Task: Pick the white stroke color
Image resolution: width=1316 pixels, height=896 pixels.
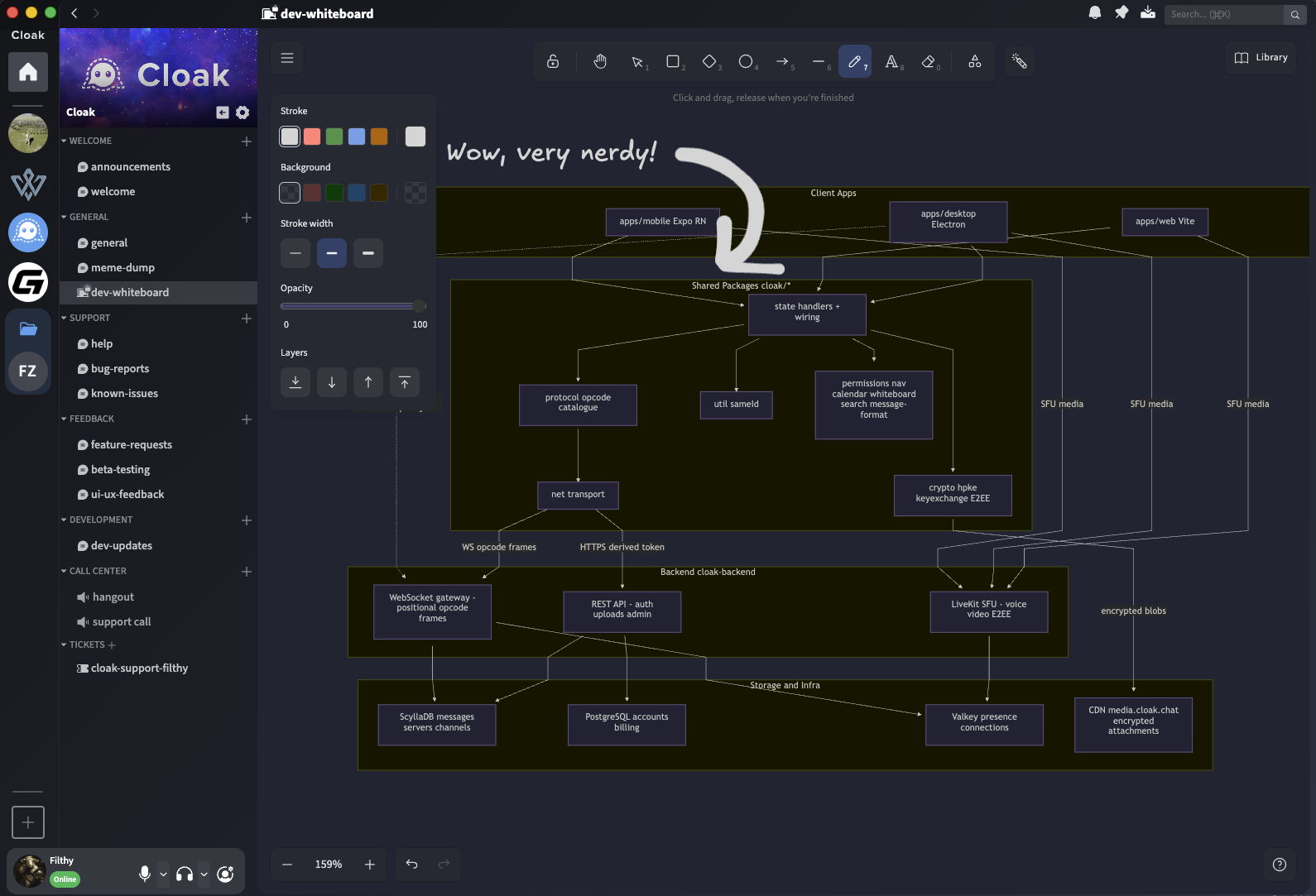Action: tap(290, 137)
